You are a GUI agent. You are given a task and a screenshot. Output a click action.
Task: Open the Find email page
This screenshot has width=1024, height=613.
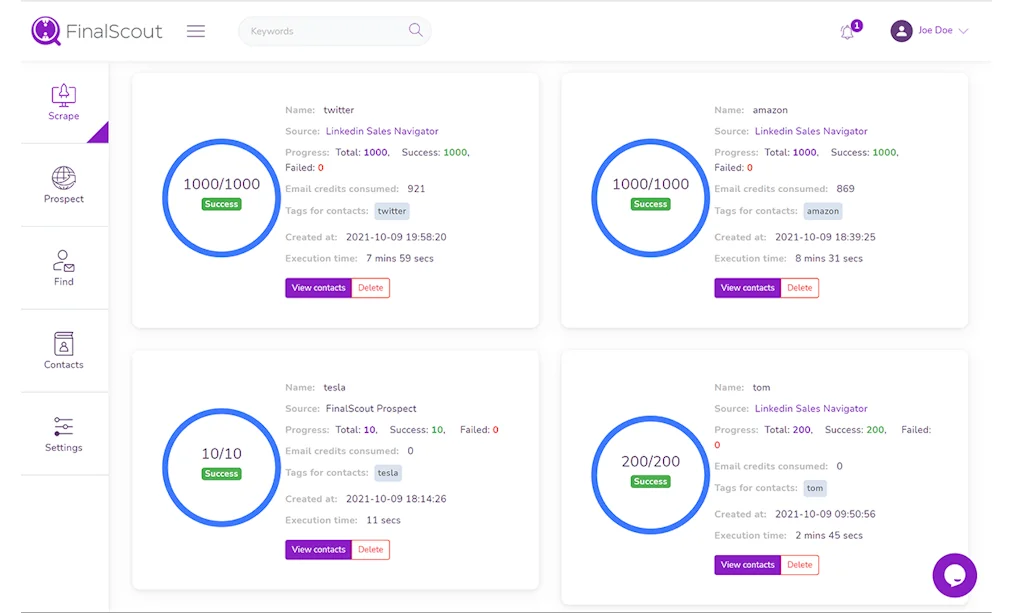(64, 268)
